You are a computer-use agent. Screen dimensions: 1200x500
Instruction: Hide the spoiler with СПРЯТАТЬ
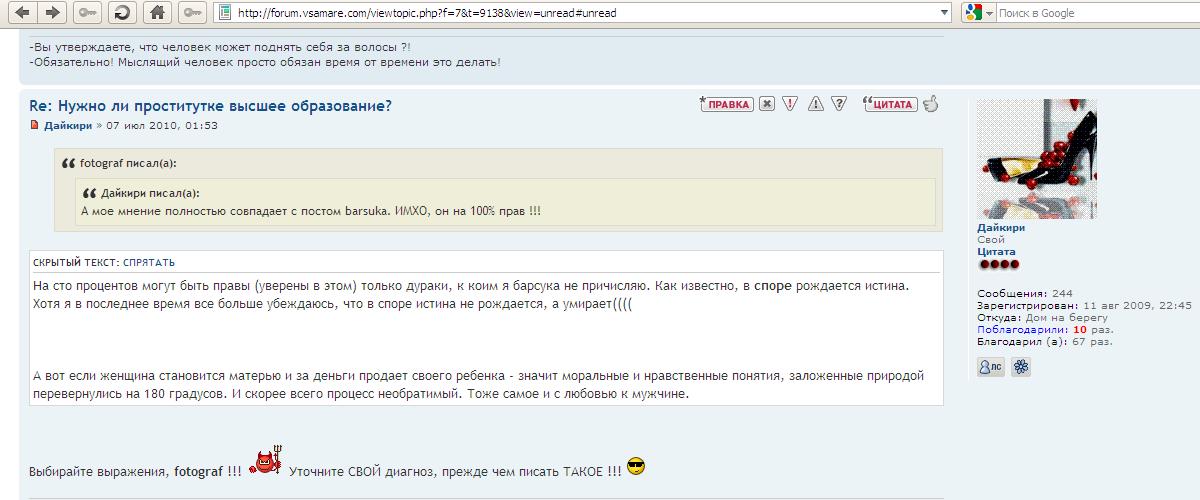tap(149, 262)
